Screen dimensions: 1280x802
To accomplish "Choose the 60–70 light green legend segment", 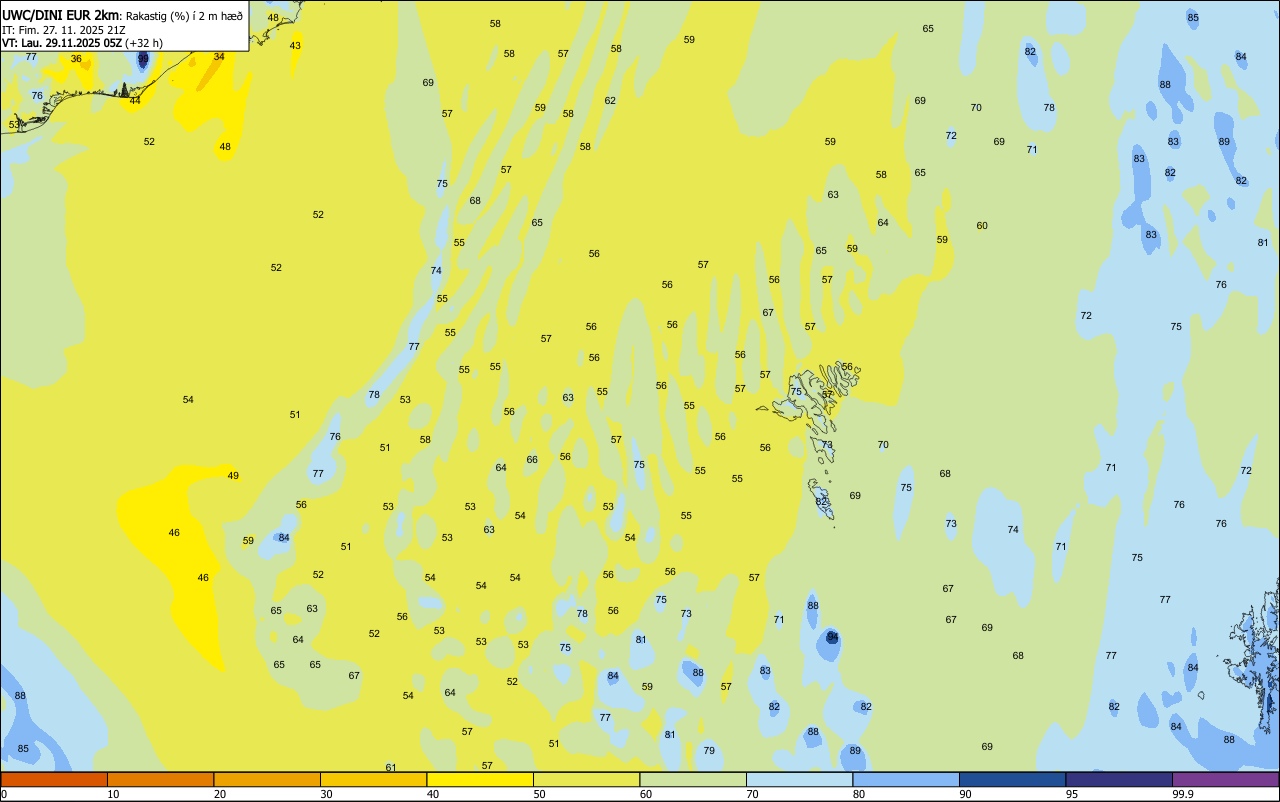I will [693, 779].
